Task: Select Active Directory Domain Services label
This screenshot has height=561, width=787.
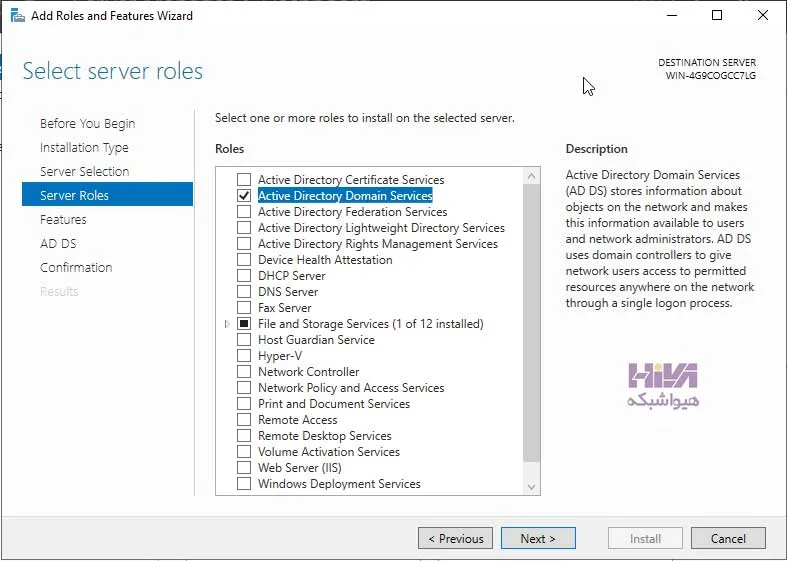Action: point(345,196)
